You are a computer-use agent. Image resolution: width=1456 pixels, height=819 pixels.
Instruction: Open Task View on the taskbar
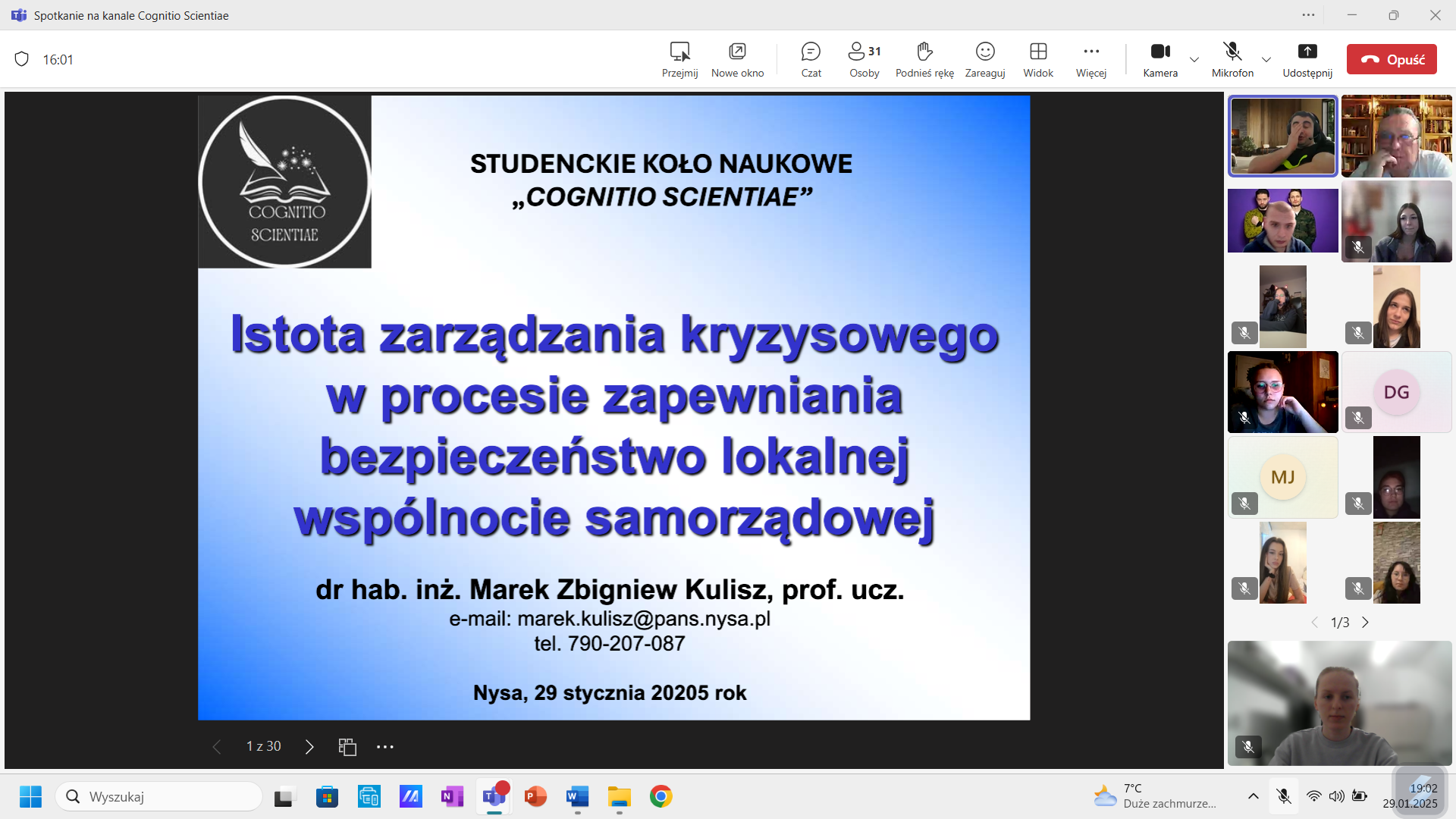284,797
